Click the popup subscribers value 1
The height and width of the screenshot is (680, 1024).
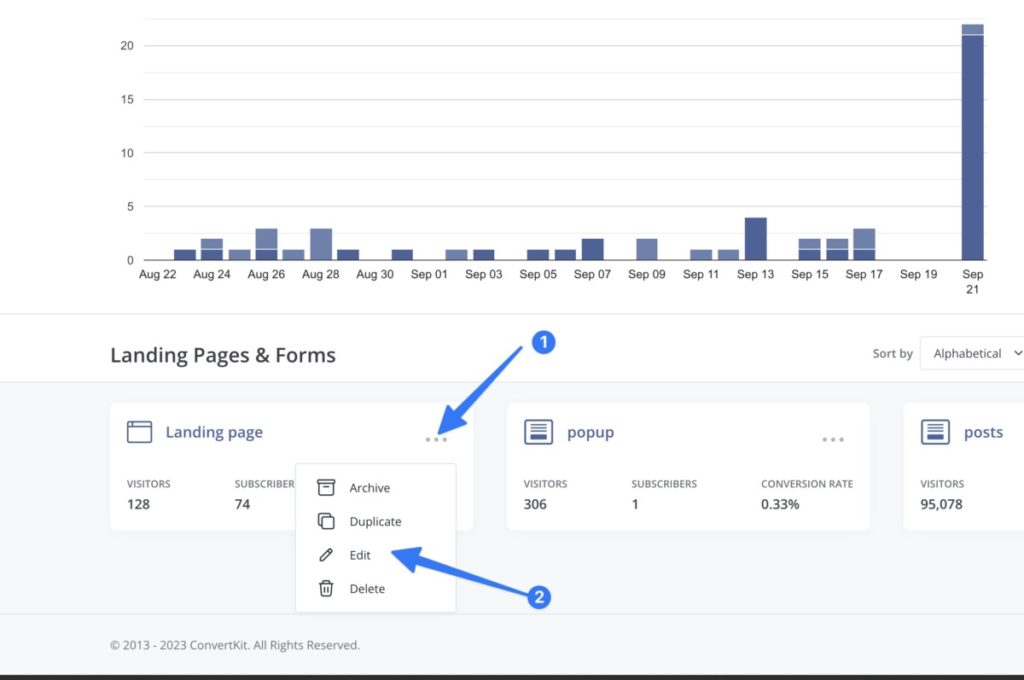pos(635,504)
